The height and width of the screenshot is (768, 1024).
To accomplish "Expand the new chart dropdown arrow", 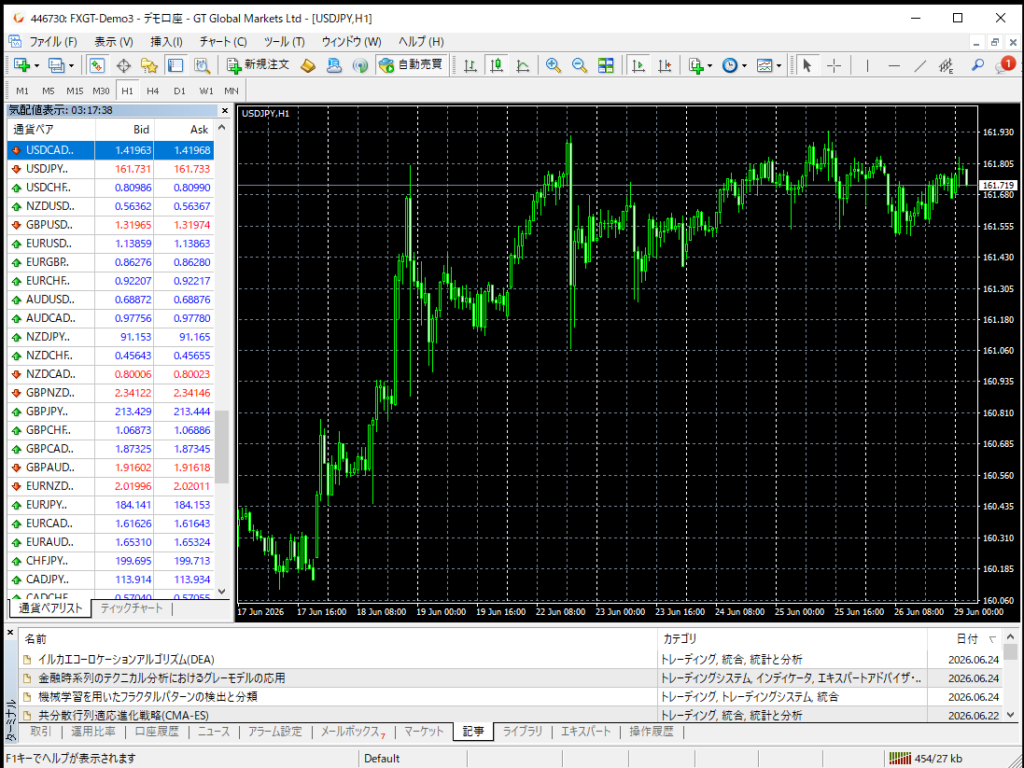I will pyautogui.click(x=37, y=65).
